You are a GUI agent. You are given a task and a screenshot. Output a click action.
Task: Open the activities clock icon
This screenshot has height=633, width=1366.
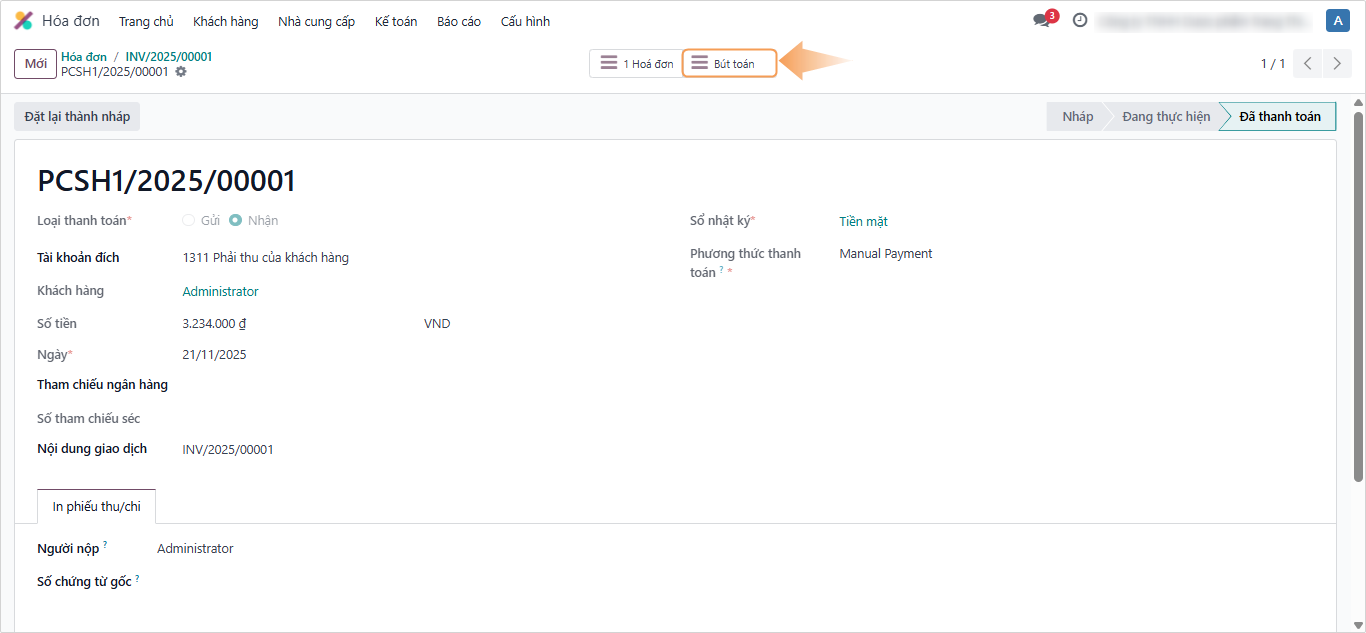coord(1080,20)
